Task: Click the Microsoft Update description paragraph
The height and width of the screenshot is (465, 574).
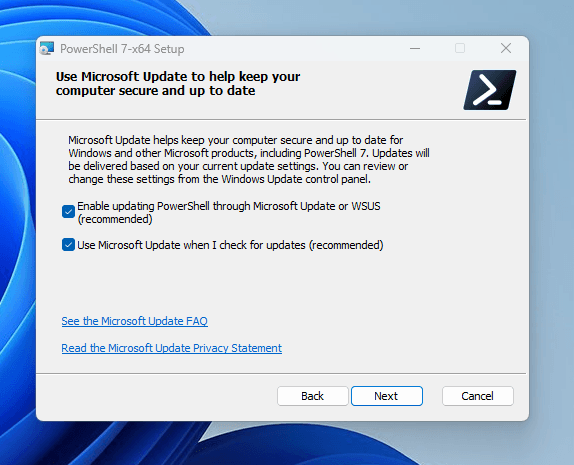Action: [x=249, y=160]
